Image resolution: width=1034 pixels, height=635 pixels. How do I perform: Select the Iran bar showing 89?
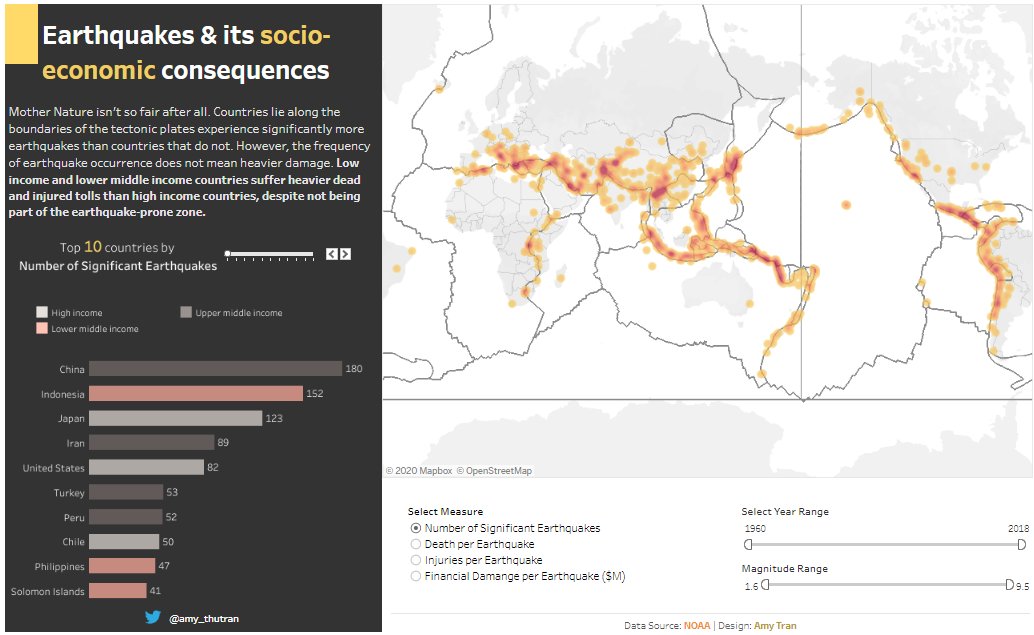(152, 442)
